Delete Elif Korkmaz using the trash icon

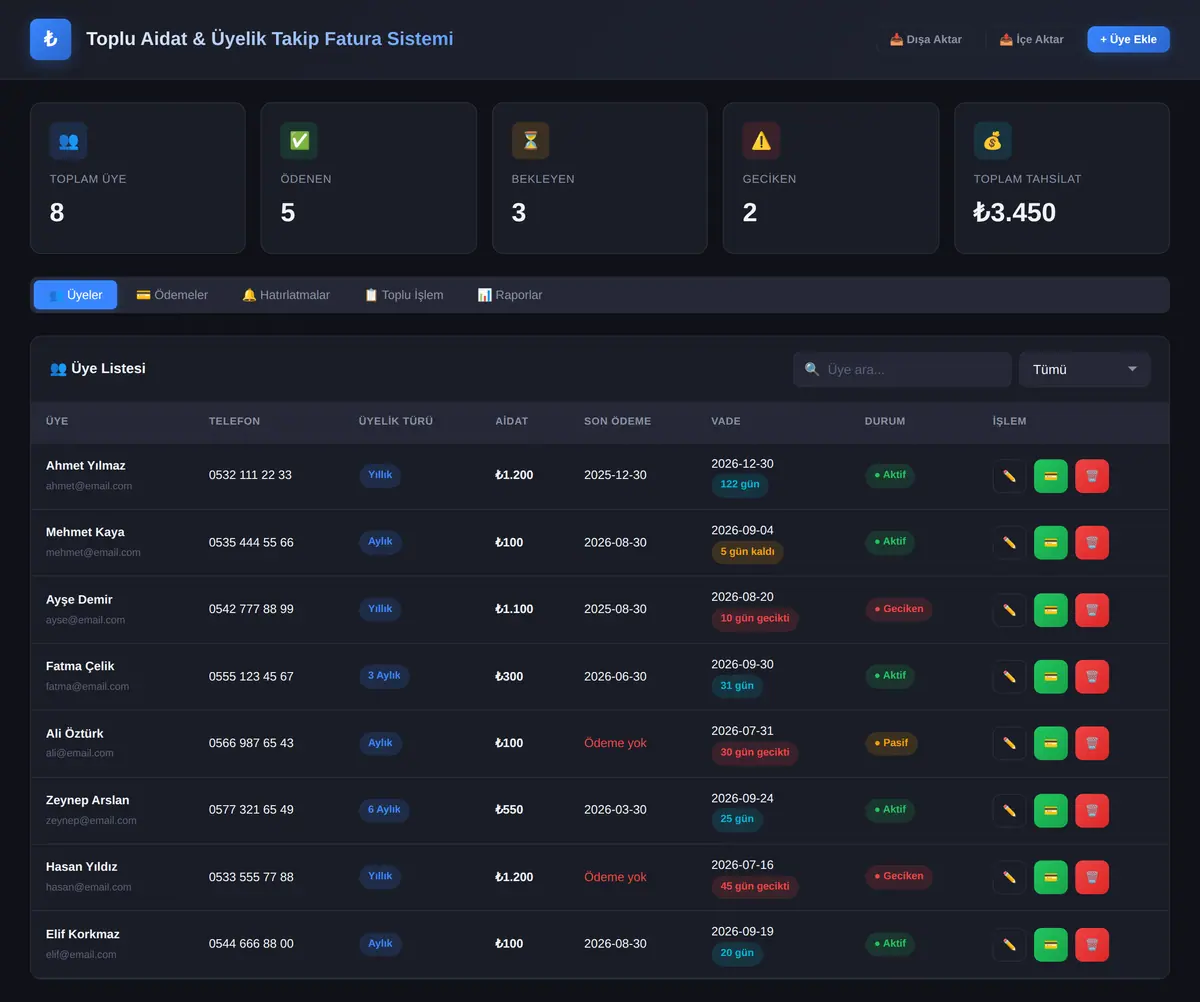(1092, 945)
